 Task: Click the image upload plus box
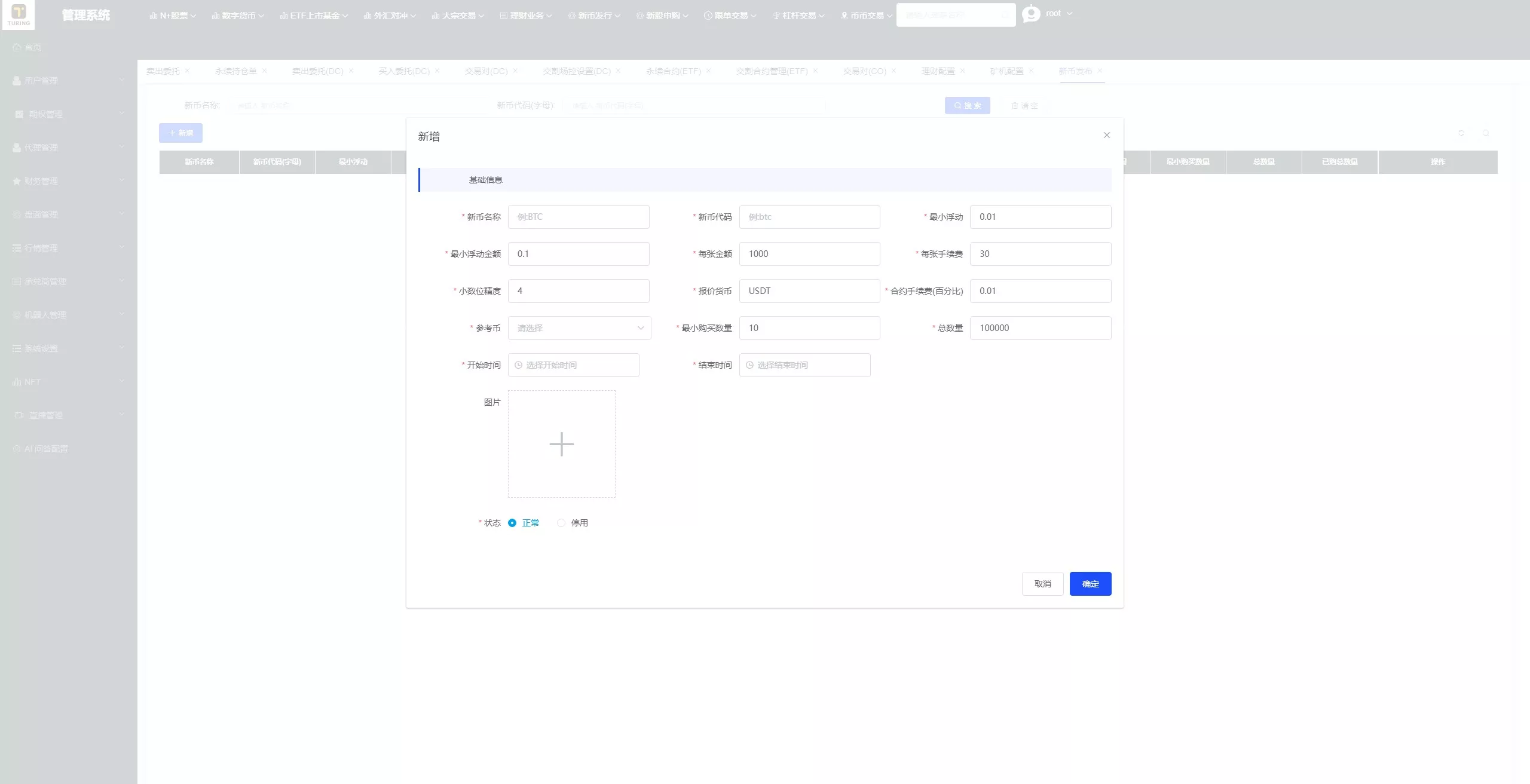(561, 444)
